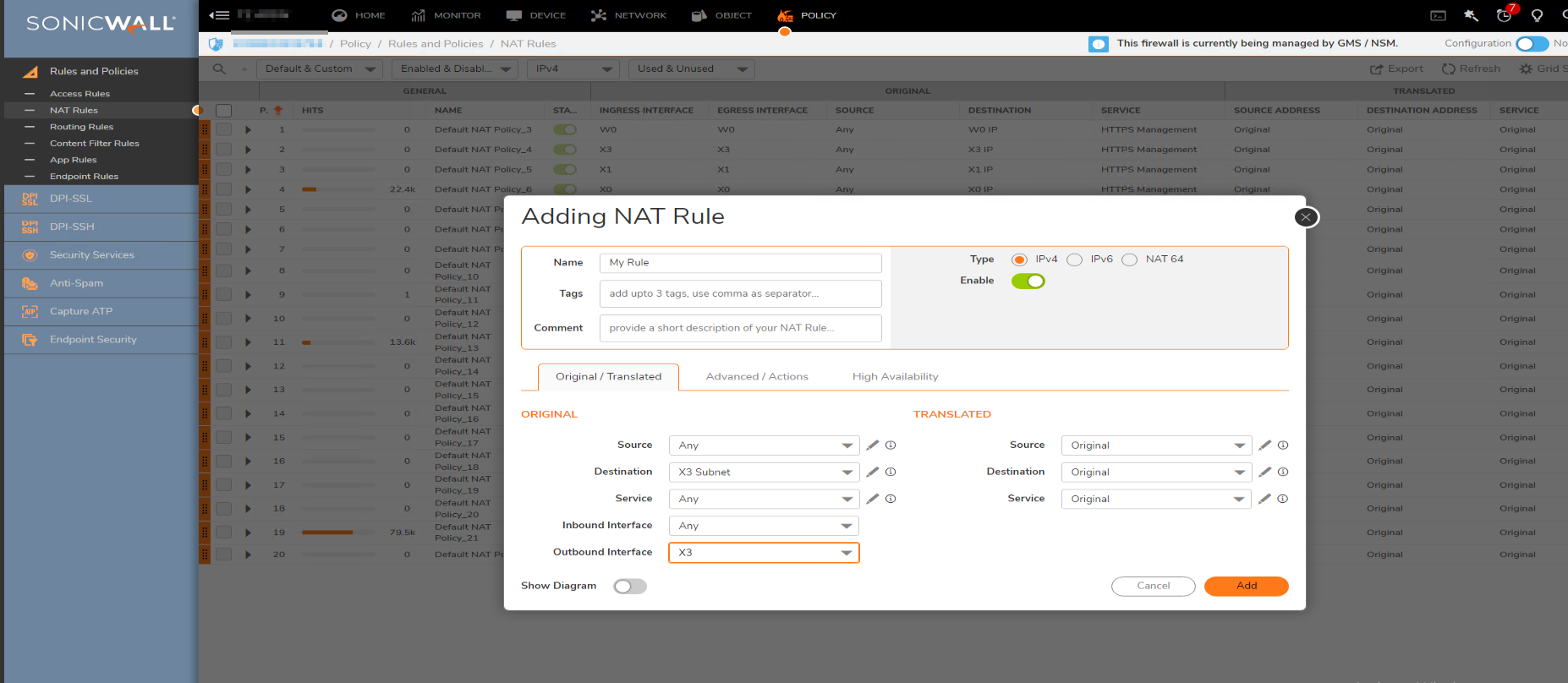Open the NETWORK menu icon
Viewport: 1568px width, 683px height.
(x=599, y=15)
